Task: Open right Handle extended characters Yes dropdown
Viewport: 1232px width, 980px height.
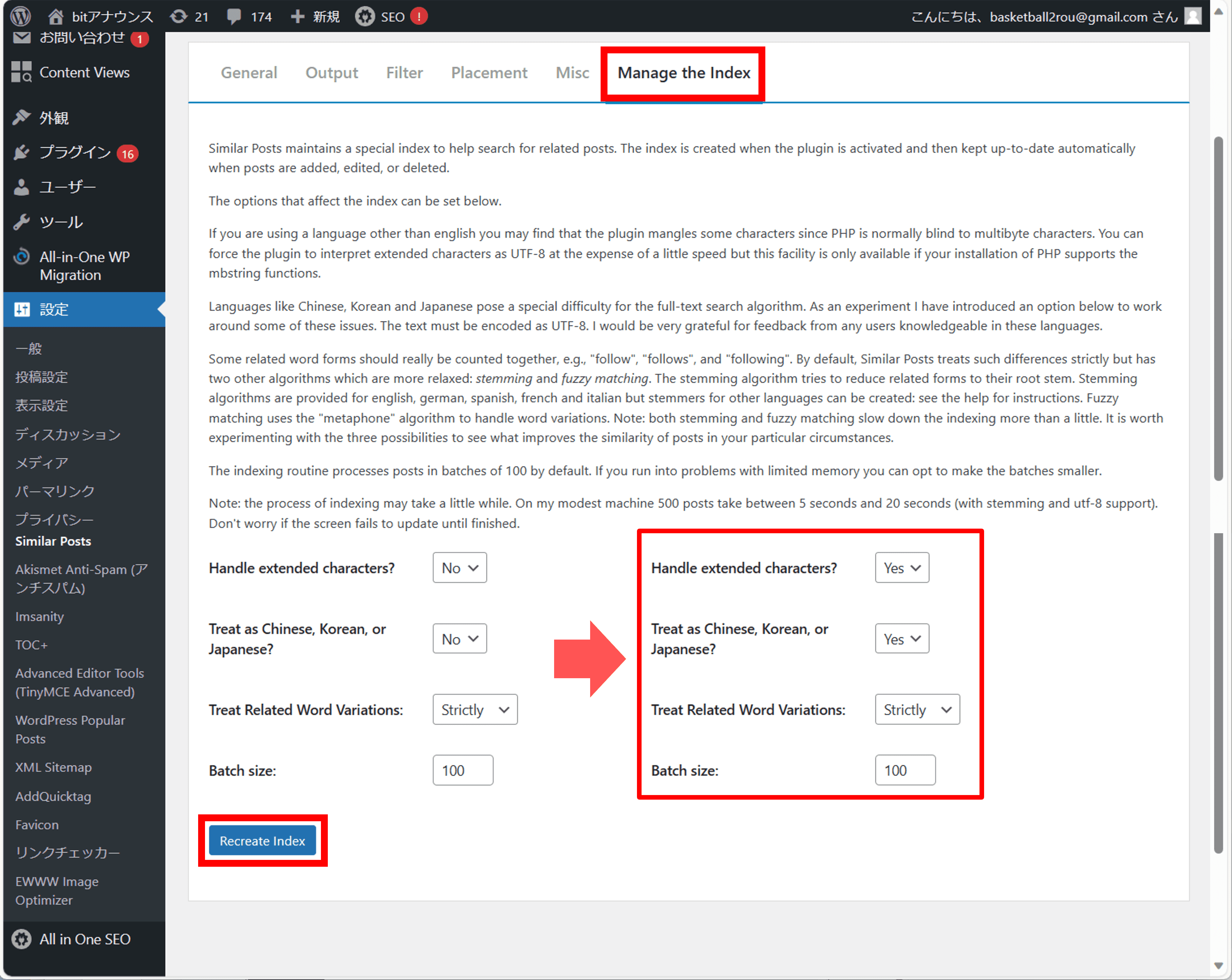Action: [902, 568]
